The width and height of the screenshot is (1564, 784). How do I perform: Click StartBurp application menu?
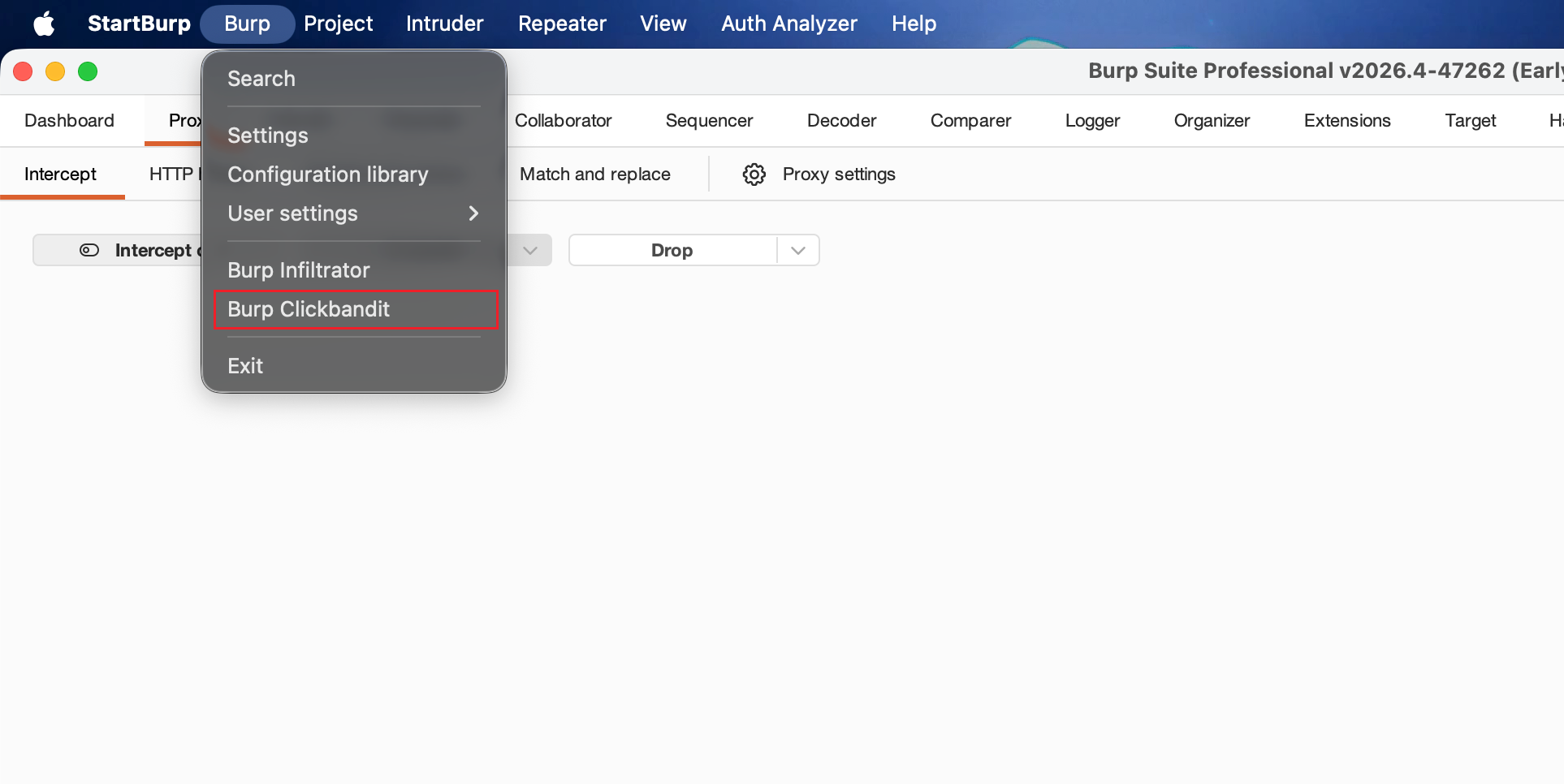[139, 24]
